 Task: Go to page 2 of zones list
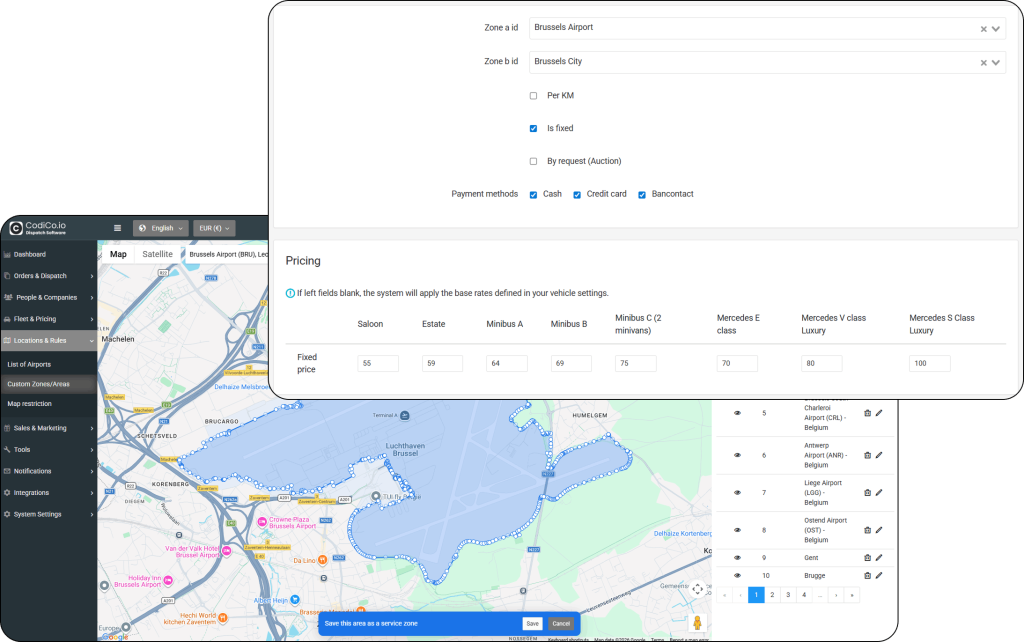coord(772,595)
